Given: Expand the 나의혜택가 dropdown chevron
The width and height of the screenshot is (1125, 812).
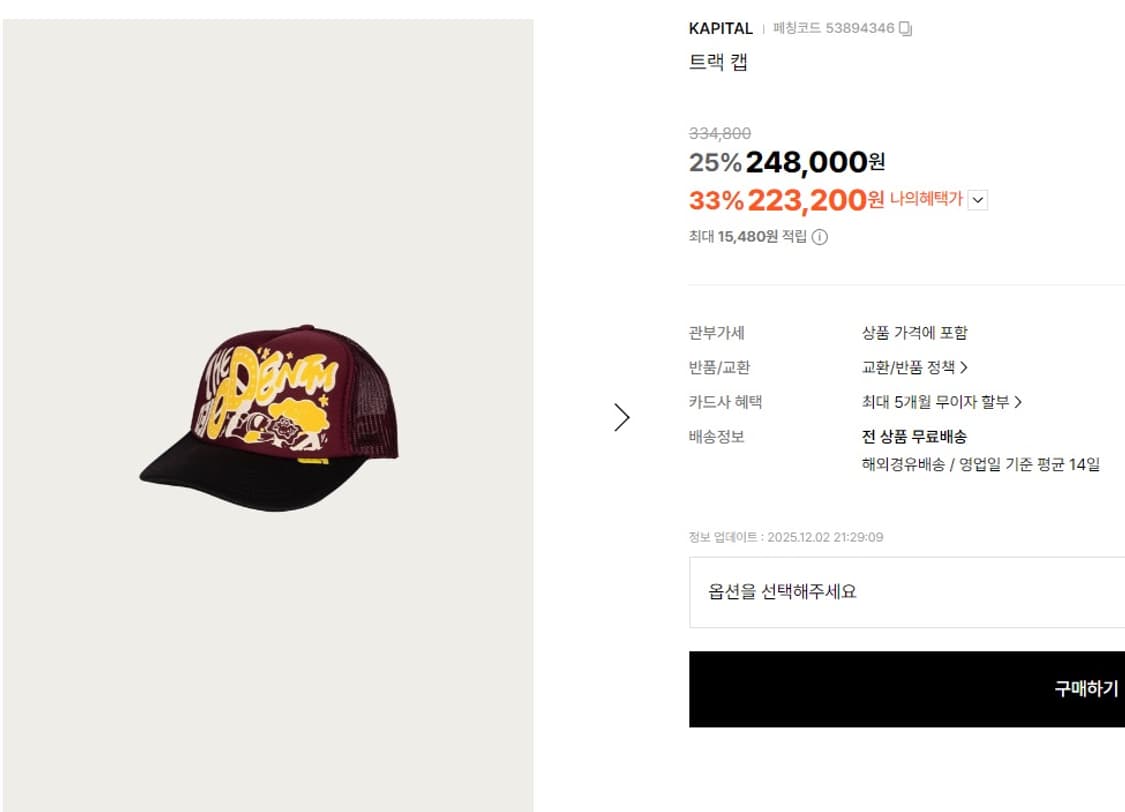Looking at the screenshot, I should tap(978, 200).
